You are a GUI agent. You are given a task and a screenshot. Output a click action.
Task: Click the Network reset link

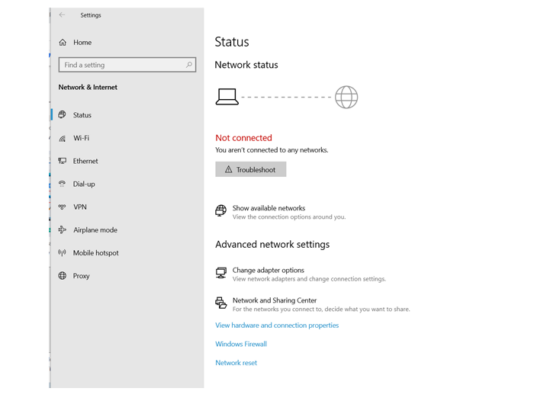coord(236,363)
